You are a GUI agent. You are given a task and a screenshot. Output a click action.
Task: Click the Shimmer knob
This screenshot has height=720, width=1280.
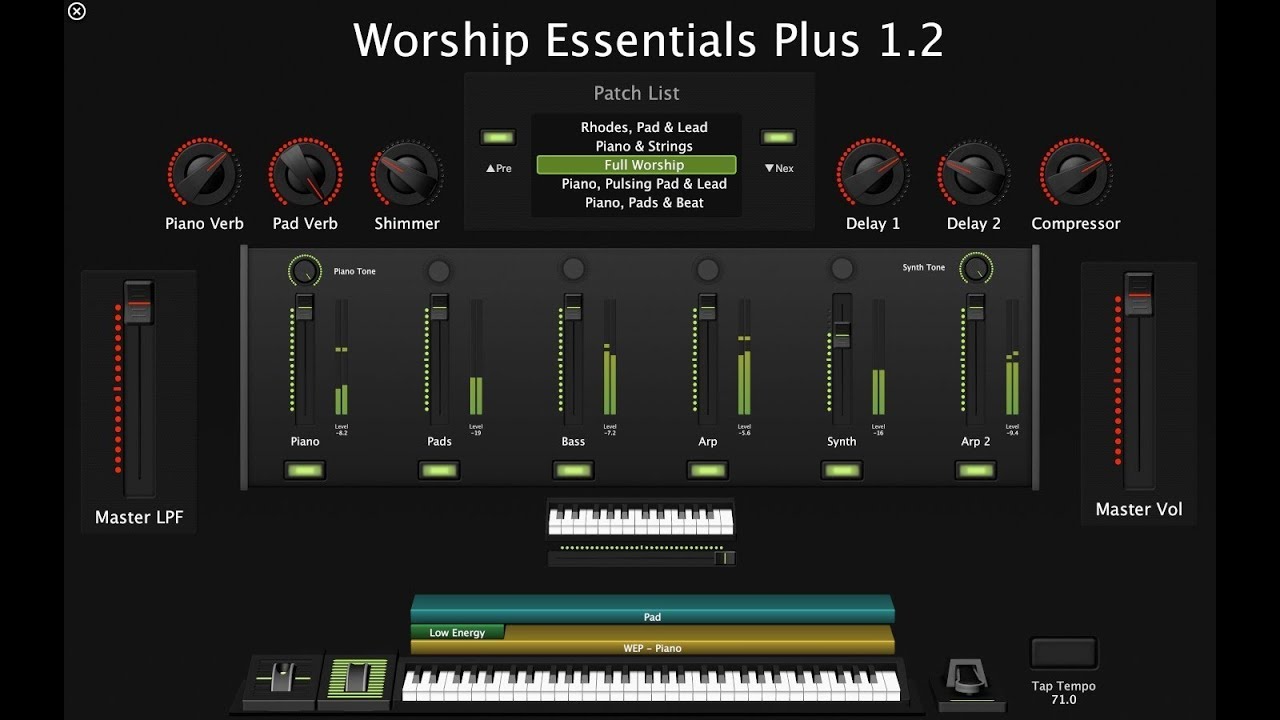[x=406, y=174]
